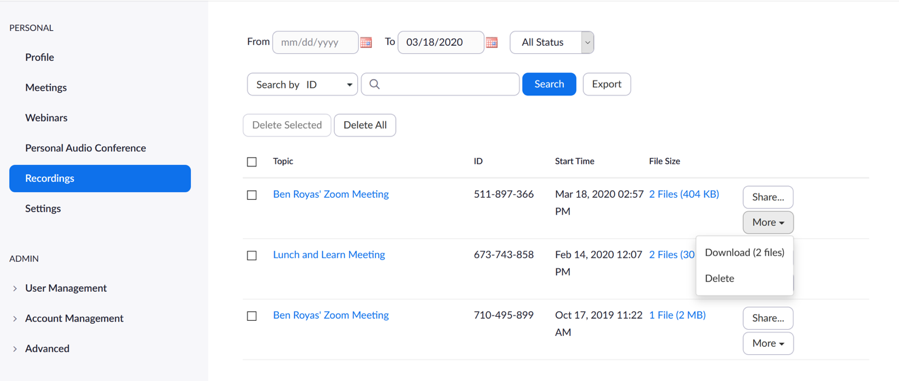Open the 1 File (2 MB) link
The height and width of the screenshot is (381, 899).
pos(677,315)
